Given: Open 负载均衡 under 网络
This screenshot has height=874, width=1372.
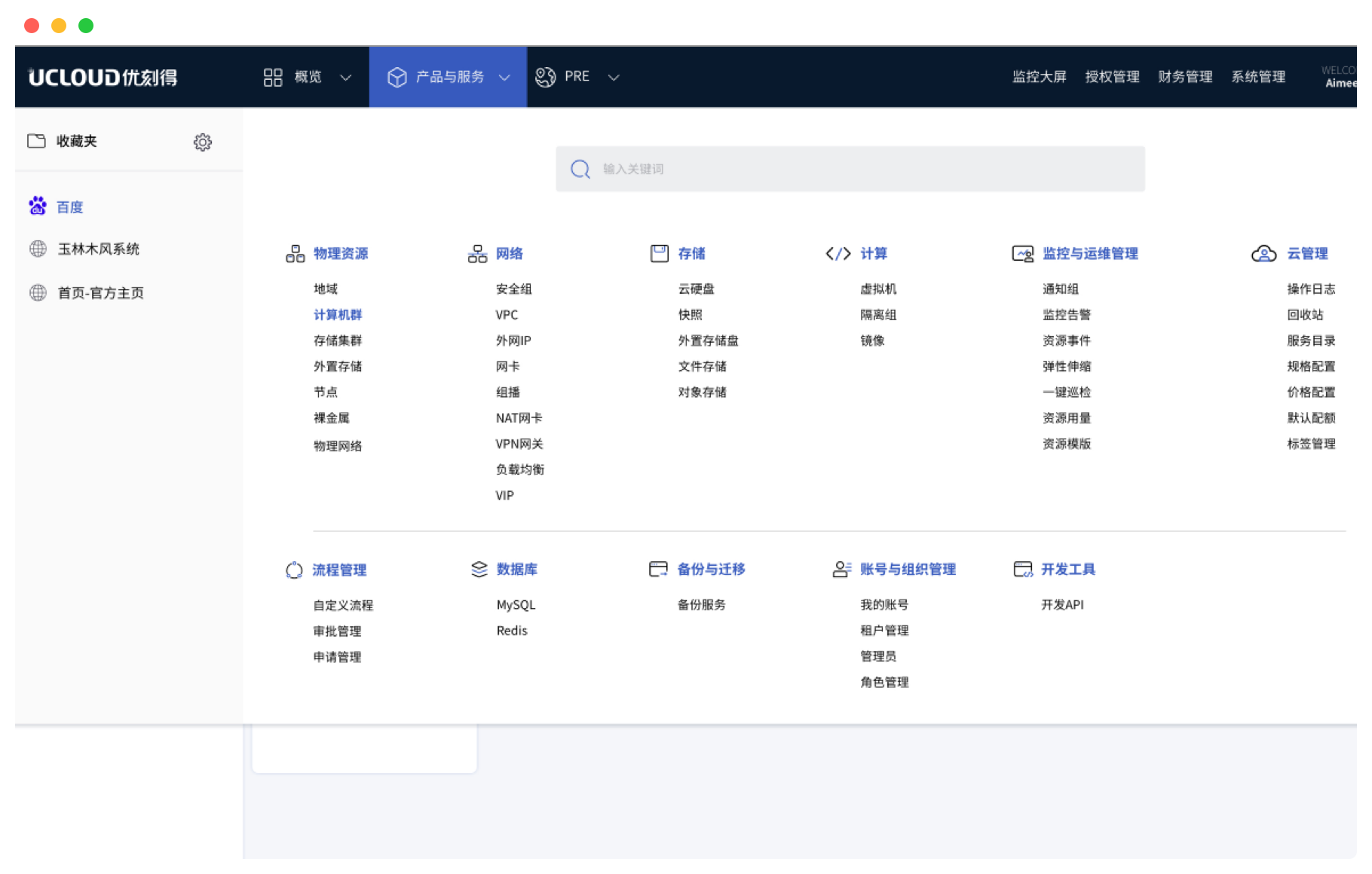Looking at the screenshot, I should pyautogui.click(x=520, y=469).
